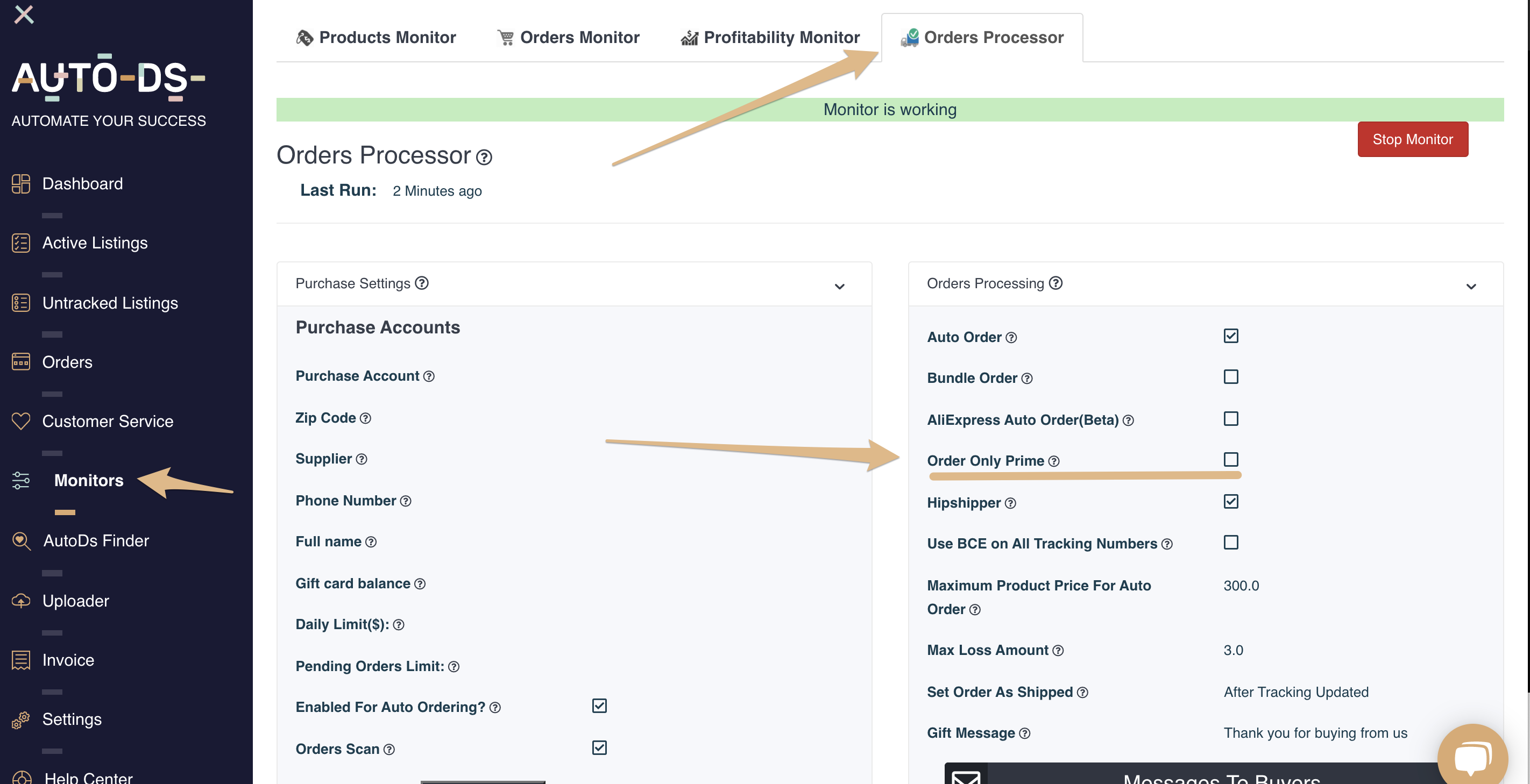Click the Untracked Listings sidebar icon
The image size is (1530, 784).
pos(21,303)
